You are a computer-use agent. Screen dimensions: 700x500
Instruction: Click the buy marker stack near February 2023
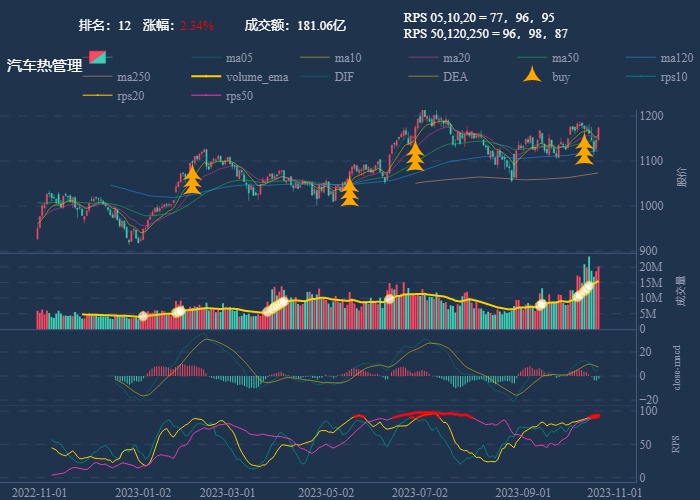[192, 180]
